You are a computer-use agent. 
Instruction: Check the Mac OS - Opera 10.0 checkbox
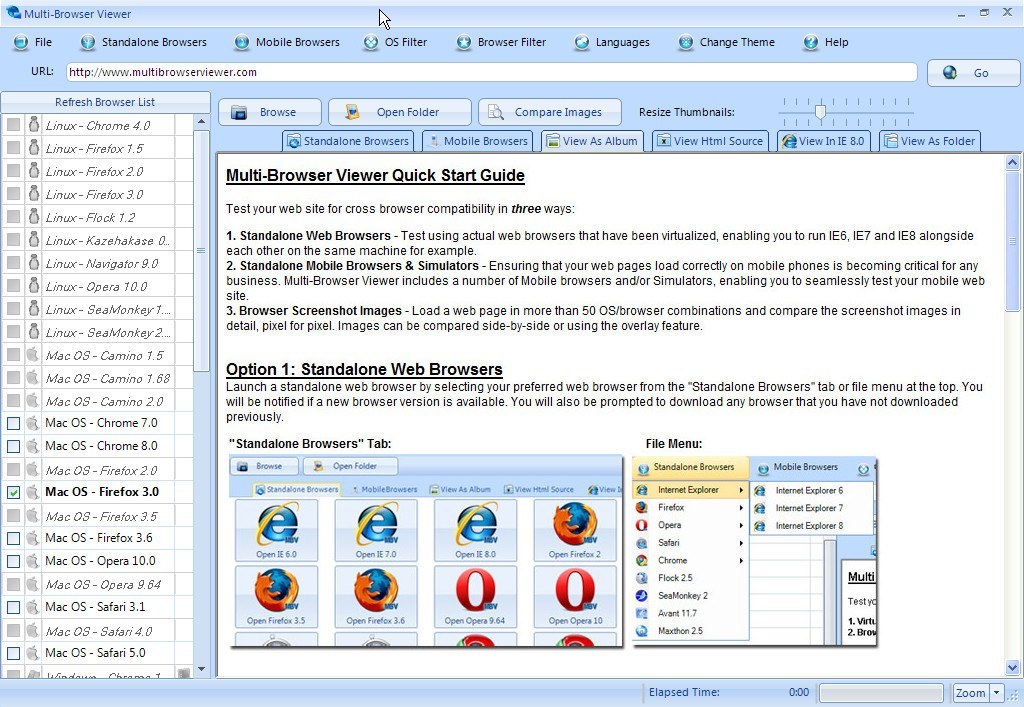(x=13, y=561)
